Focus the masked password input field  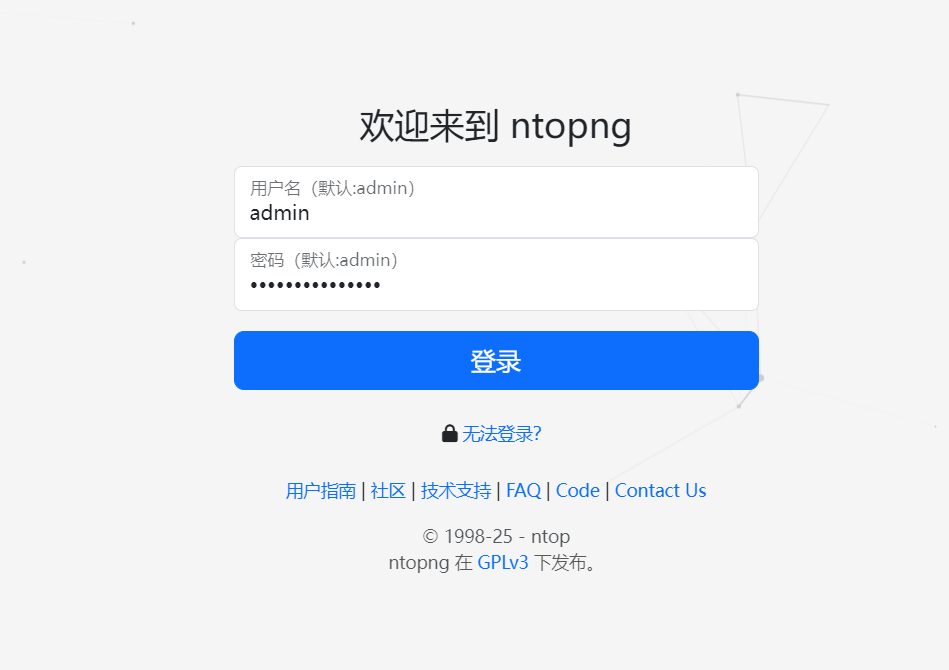click(496, 275)
